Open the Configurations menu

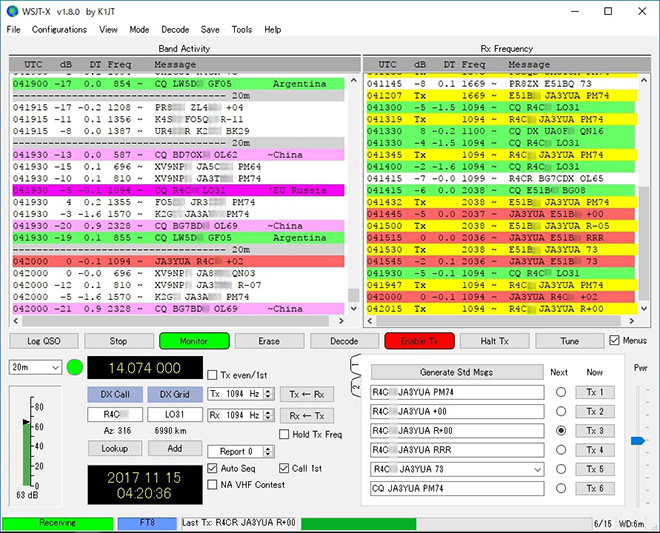click(x=59, y=30)
